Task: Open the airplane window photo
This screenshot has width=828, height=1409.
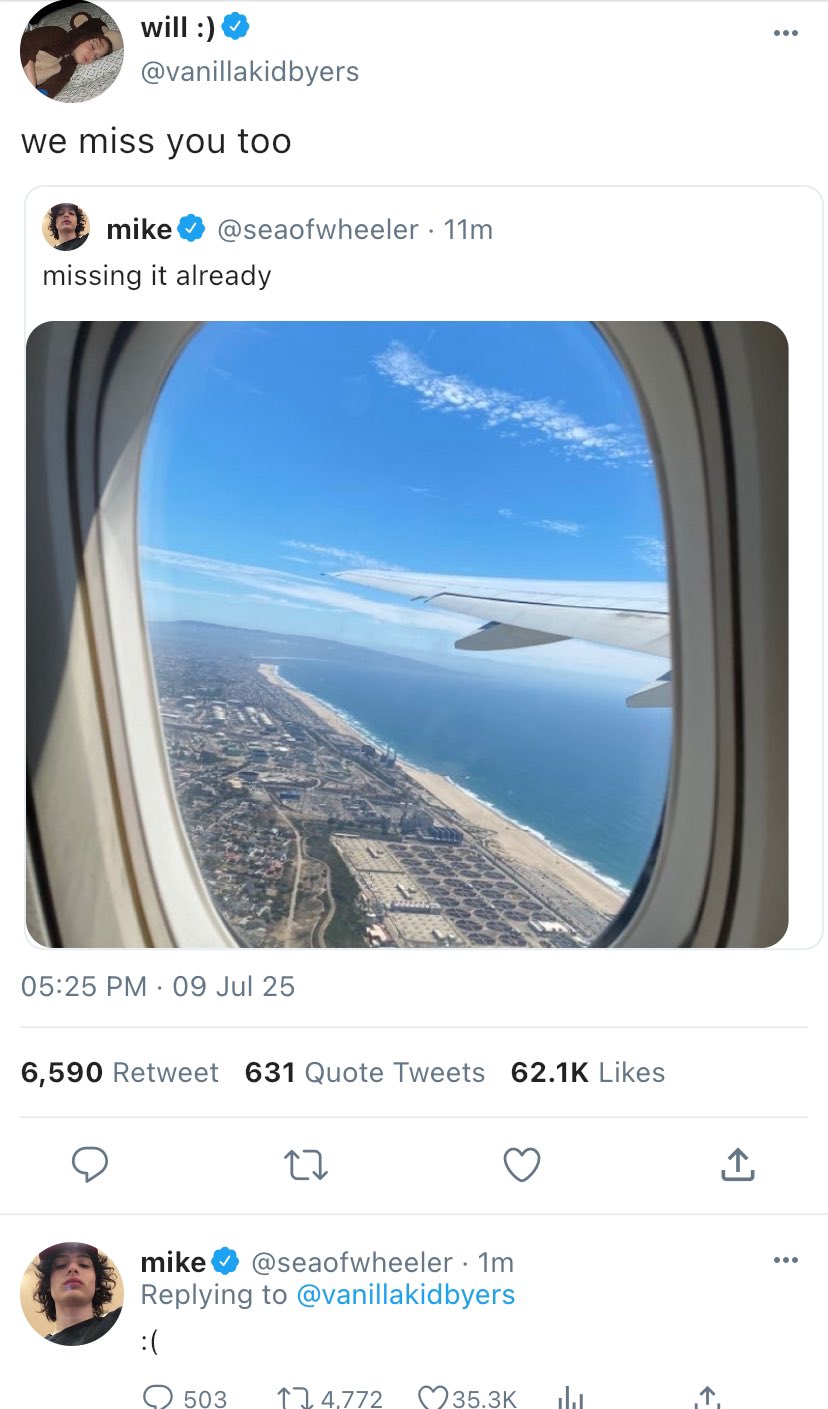Action: [407, 634]
